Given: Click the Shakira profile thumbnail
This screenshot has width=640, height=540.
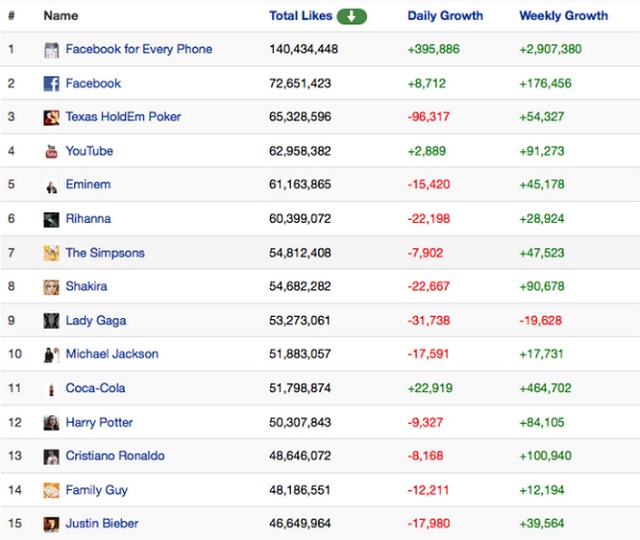Looking at the screenshot, I should 52,287.
